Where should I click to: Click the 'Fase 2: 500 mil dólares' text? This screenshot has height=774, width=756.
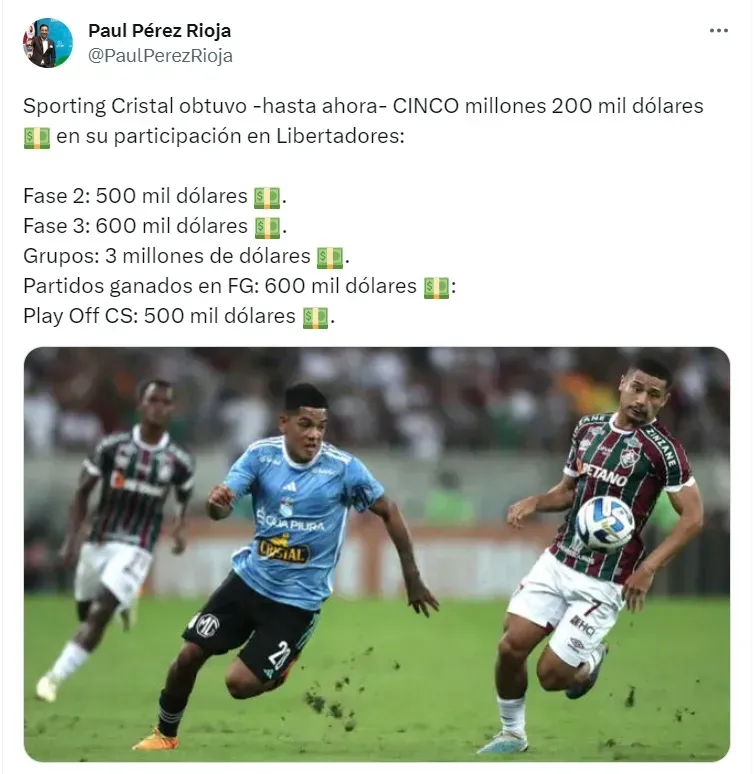pos(135,196)
